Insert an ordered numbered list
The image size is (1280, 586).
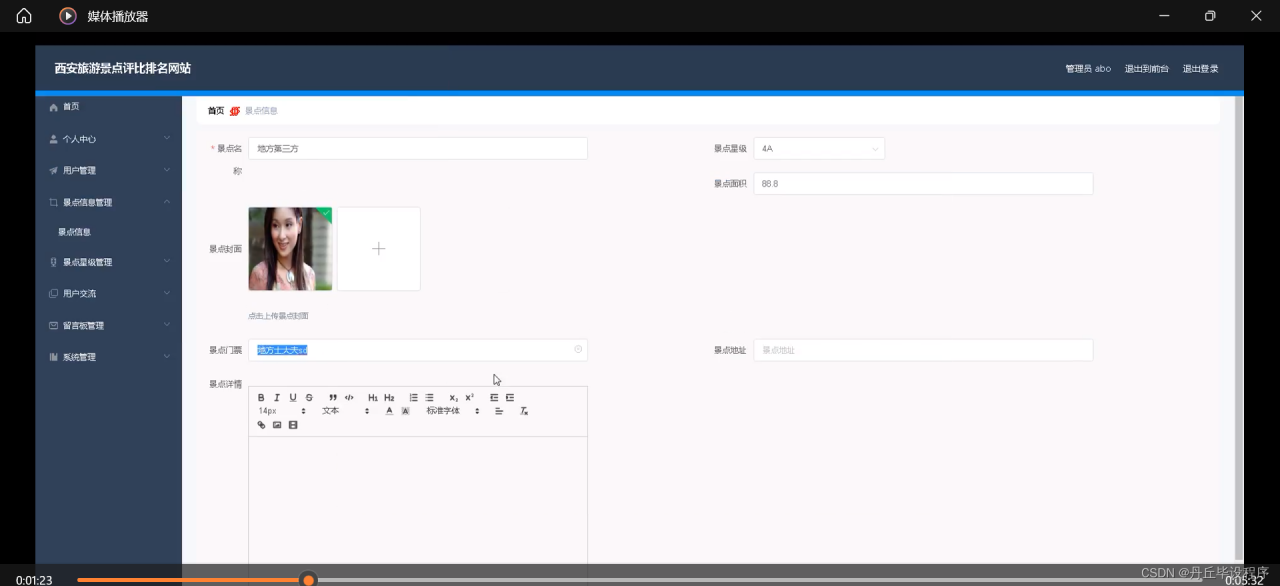[413, 398]
